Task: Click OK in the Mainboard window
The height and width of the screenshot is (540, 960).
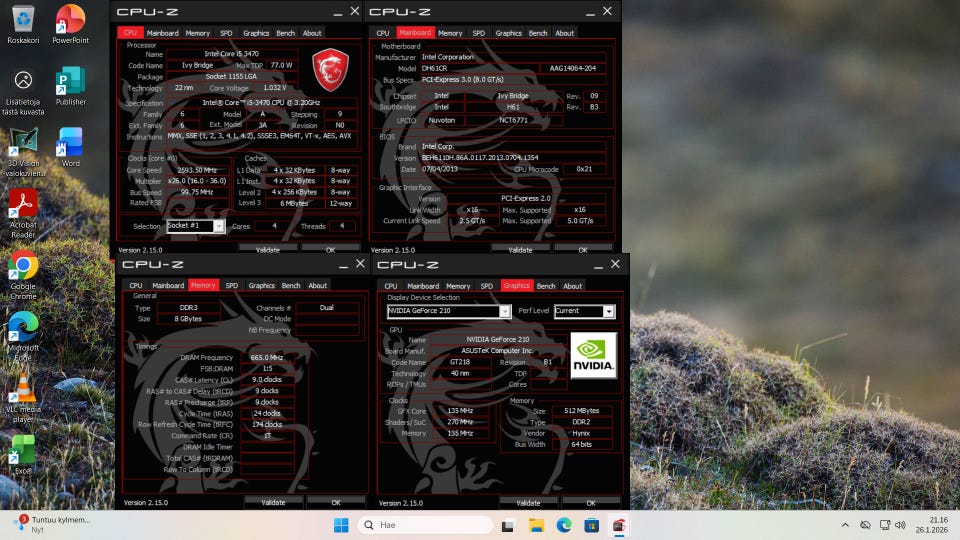Action: click(583, 250)
